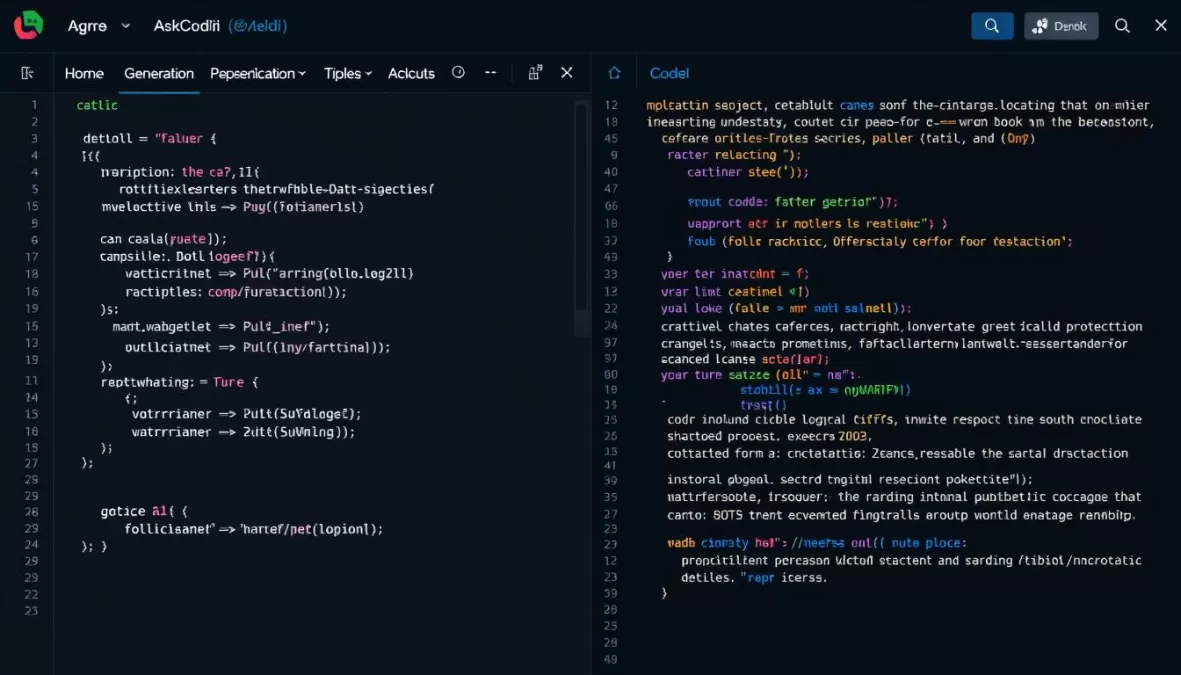
Task: Click the AskCodlri title text
Action: click(x=186, y=25)
